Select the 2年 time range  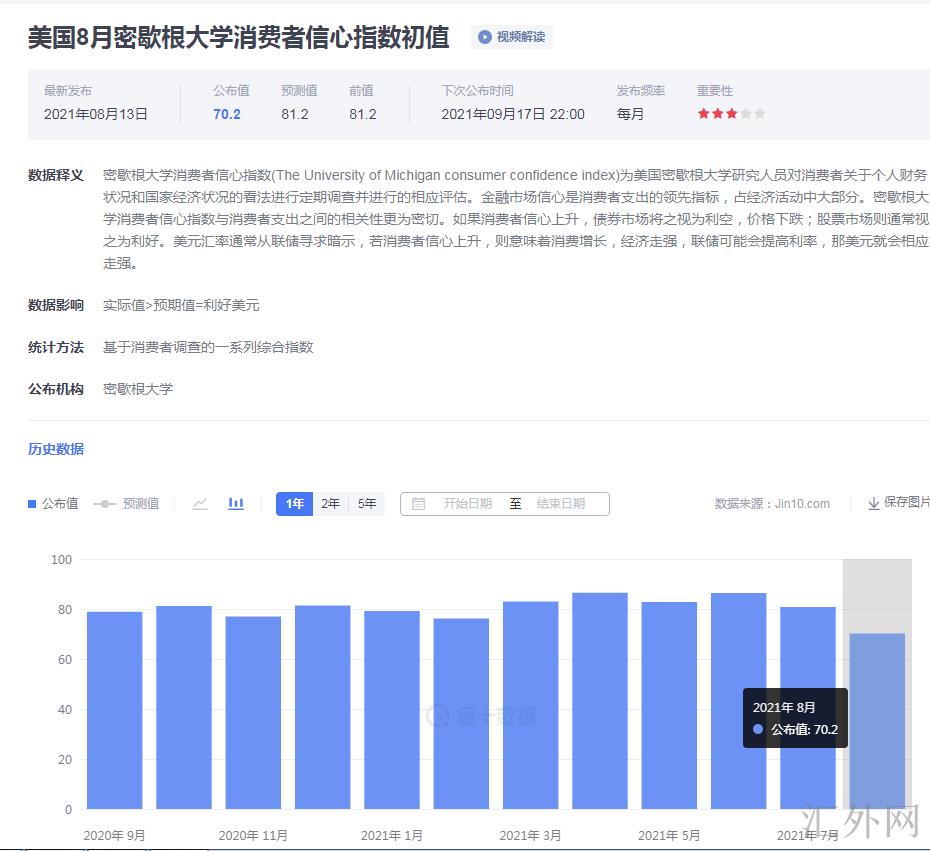[x=330, y=504]
